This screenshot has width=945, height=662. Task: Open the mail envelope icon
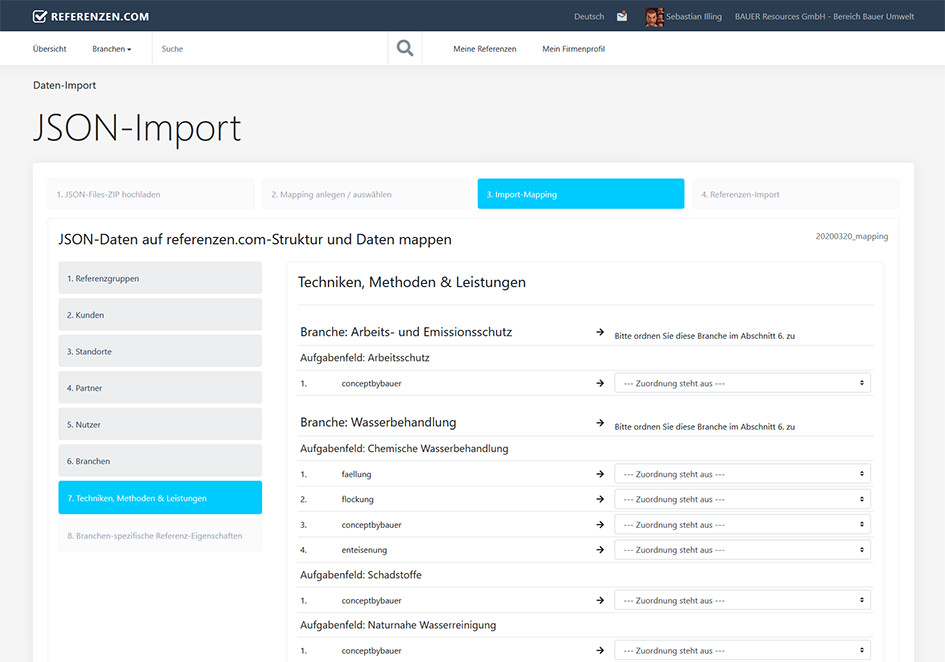622,16
